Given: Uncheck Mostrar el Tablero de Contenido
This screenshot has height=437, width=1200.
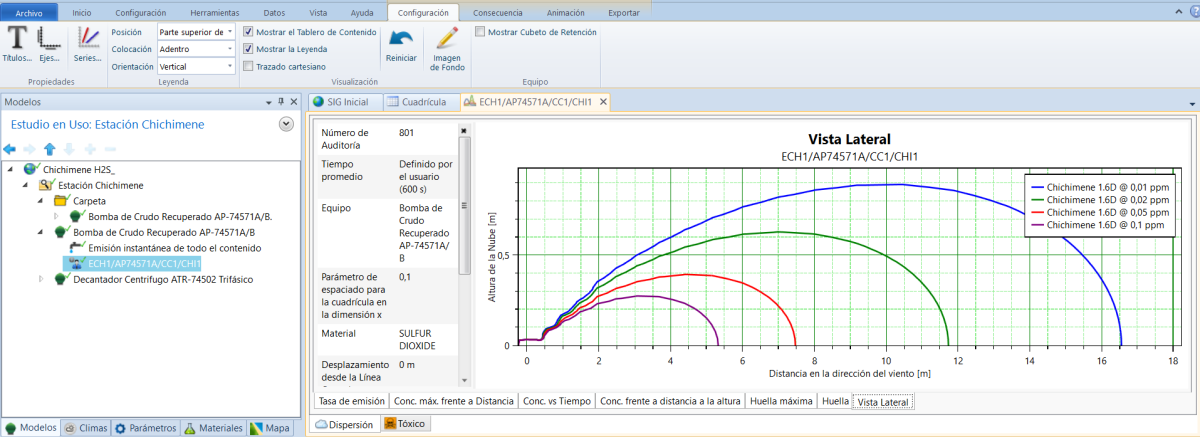Looking at the screenshot, I should coord(249,32).
